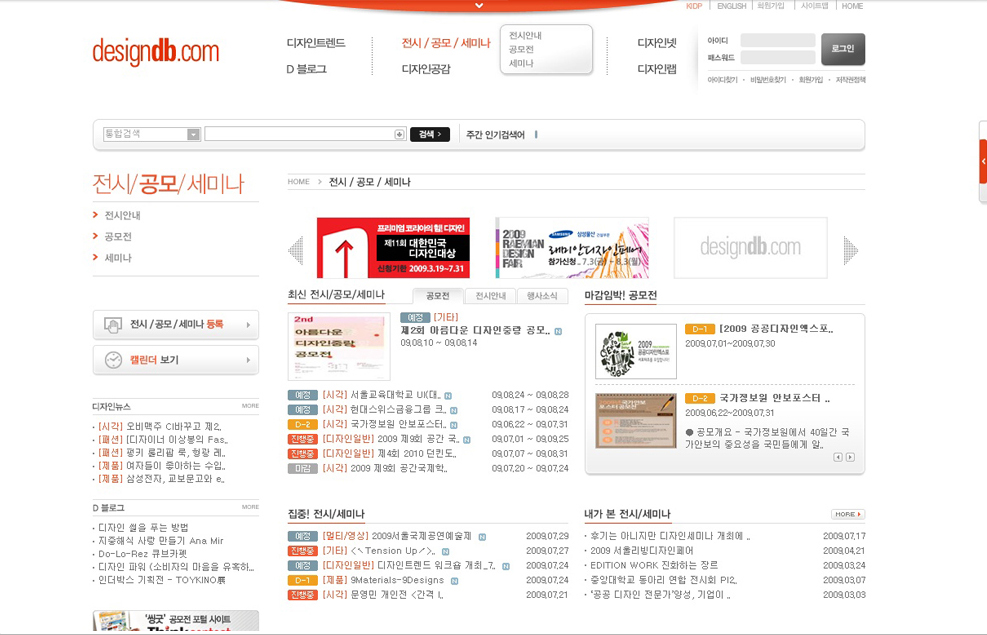
Task: Switch to the 전시안내 tab
Action: point(490,296)
